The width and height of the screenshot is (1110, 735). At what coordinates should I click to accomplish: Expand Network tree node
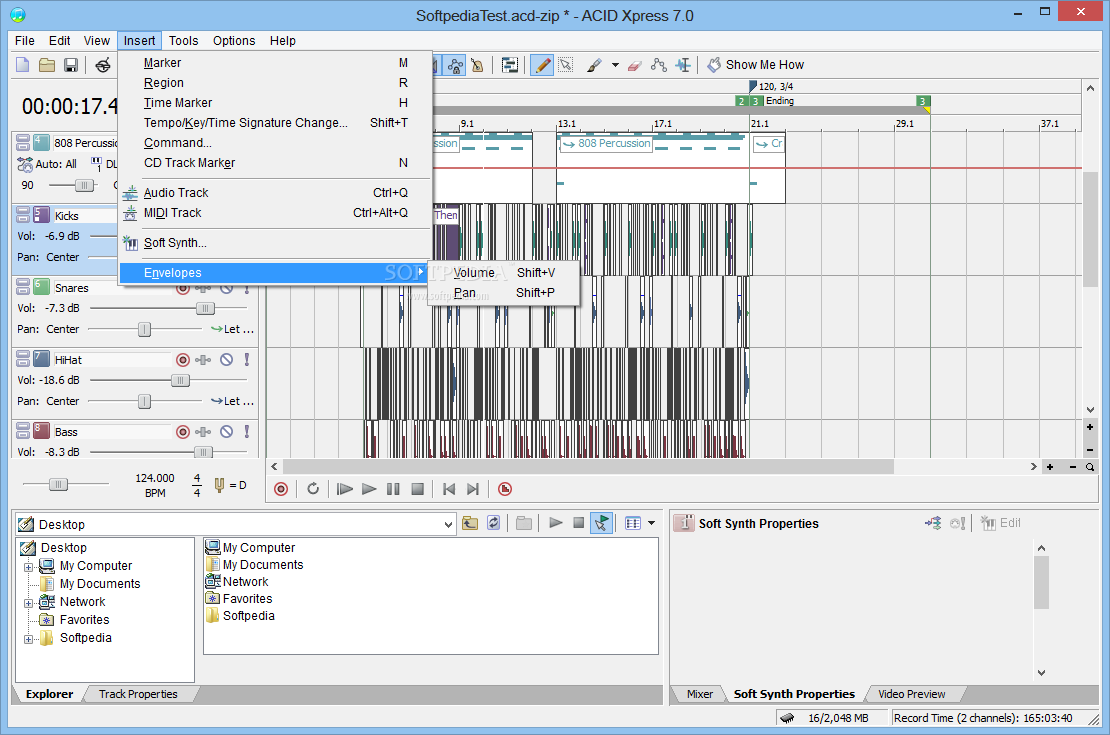click(28, 603)
